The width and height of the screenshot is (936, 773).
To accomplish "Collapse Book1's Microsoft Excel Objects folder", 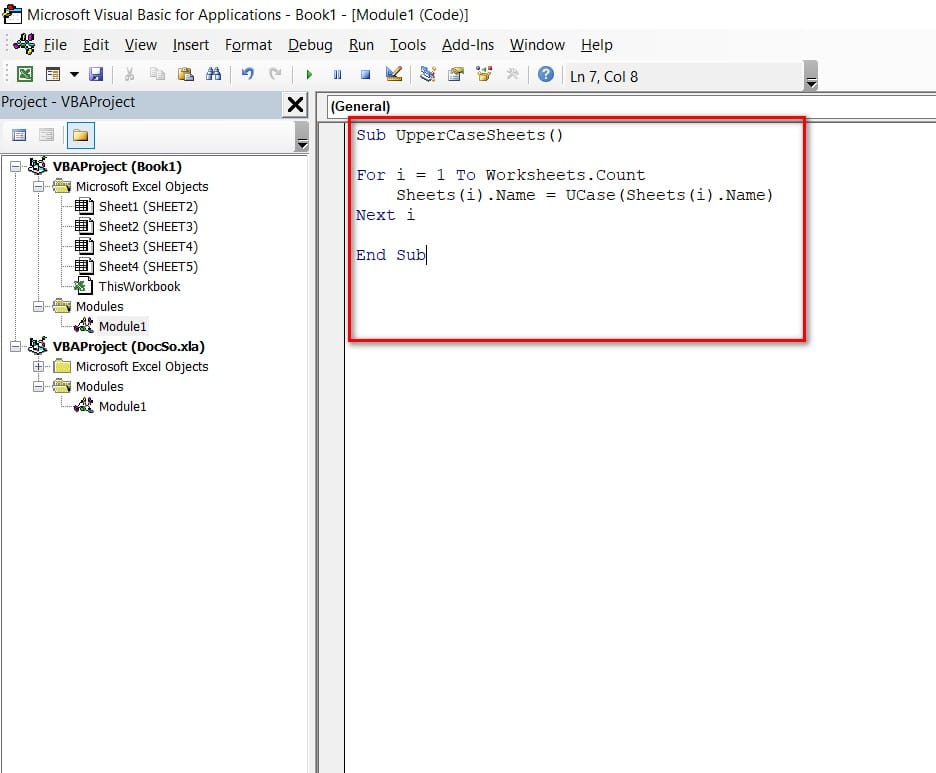I will [x=38, y=186].
